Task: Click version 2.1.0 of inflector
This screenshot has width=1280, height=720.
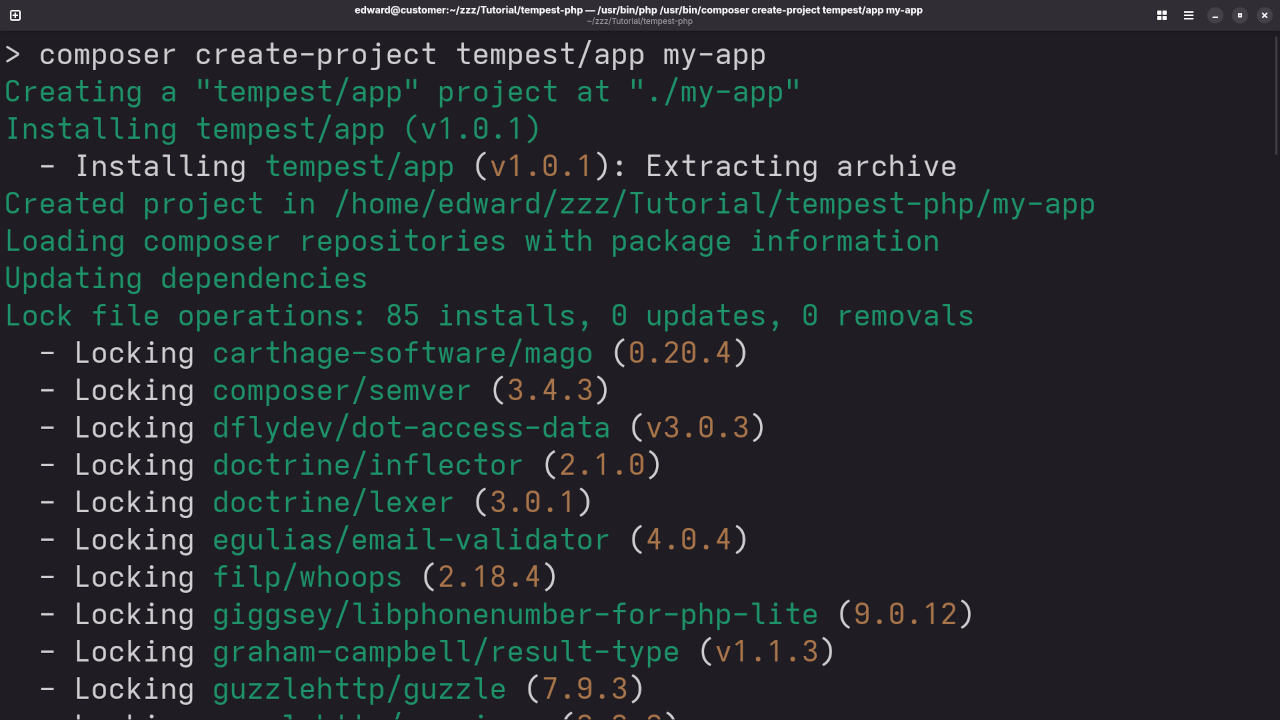Action: point(602,465)
